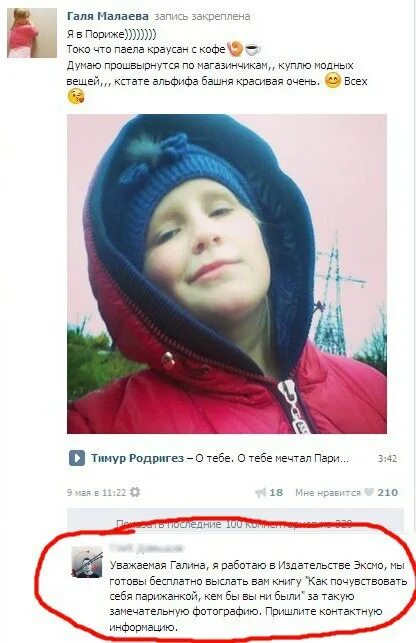Click the track duration 3:42
Image resolution: width=416 pixels, height=643 pixels.
pyautogui.click(x=387, y=458)
